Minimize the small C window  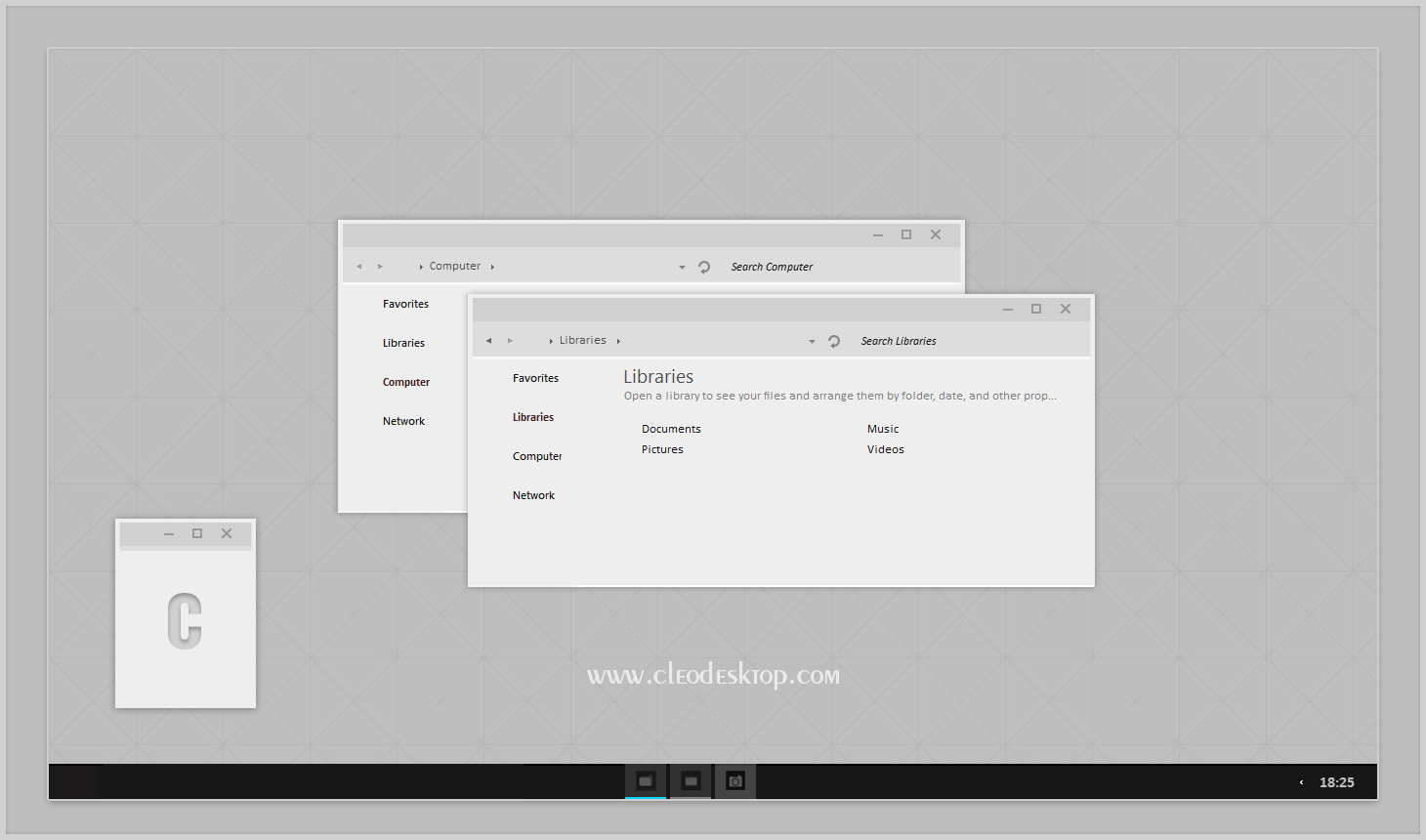169,534
